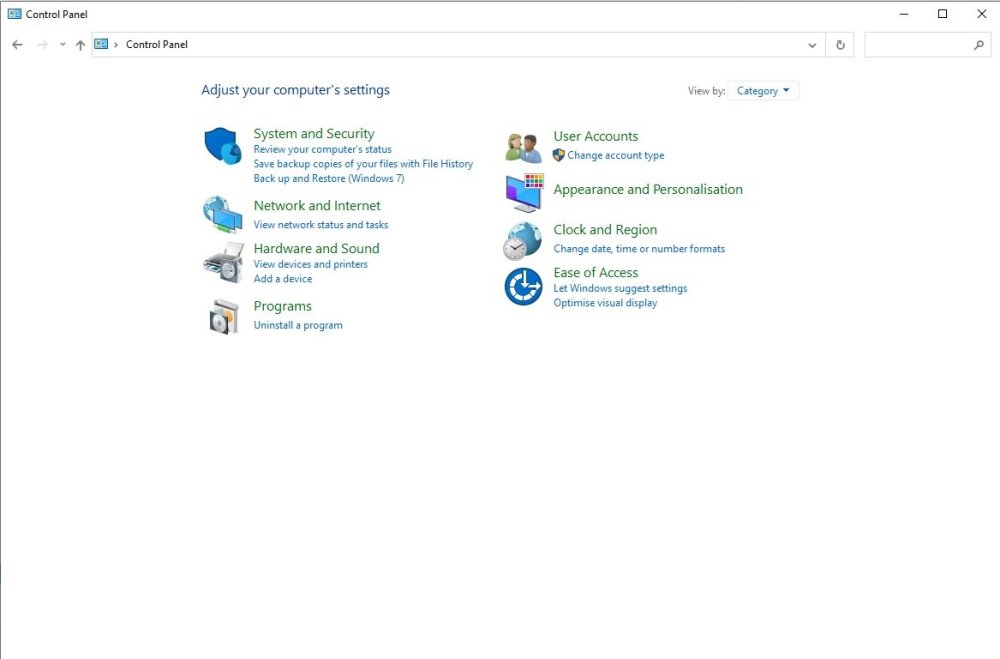Open Hardware and Sound category
The width and height of the screenshot is (1000, 659).
point(316,248)
